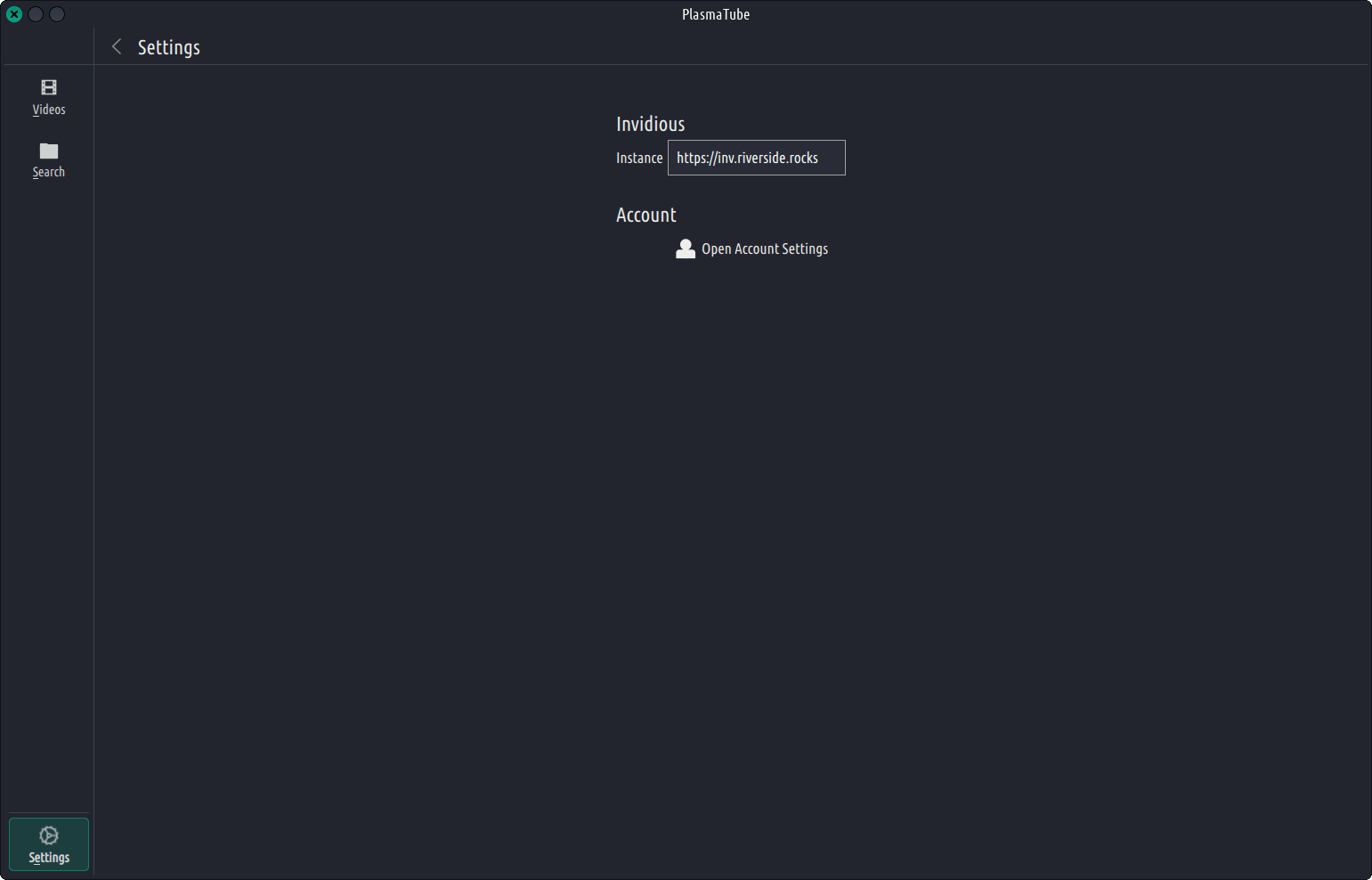Click the 'https://' part of the instance URL
Screen dimensions: 1372x880
(695, 158)
